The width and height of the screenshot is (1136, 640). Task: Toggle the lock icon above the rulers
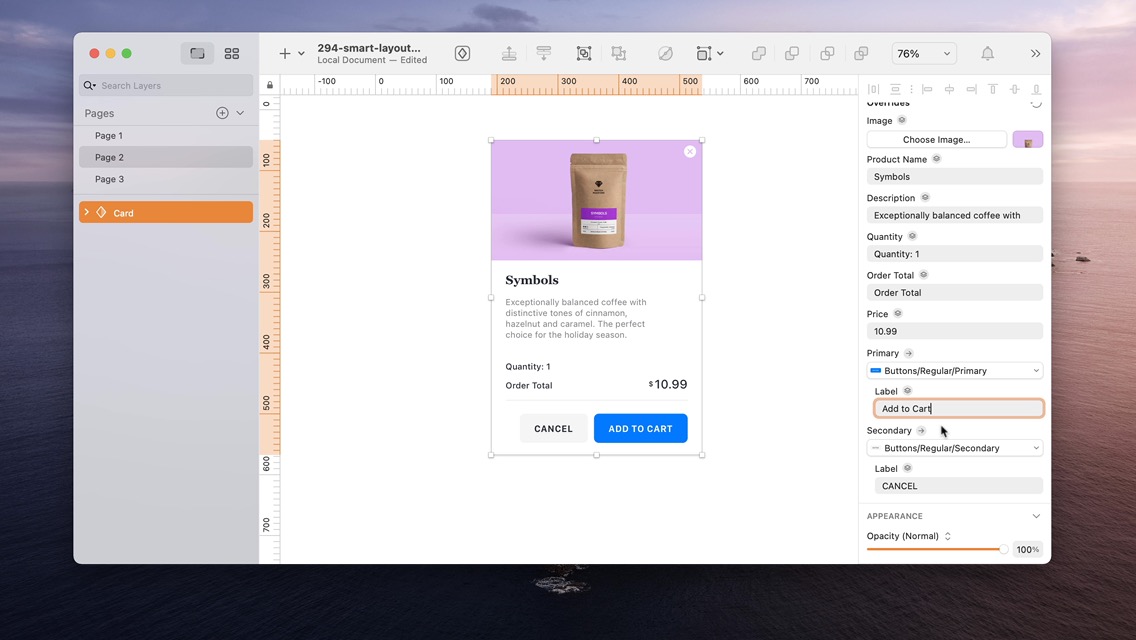[x=269, y=84]
